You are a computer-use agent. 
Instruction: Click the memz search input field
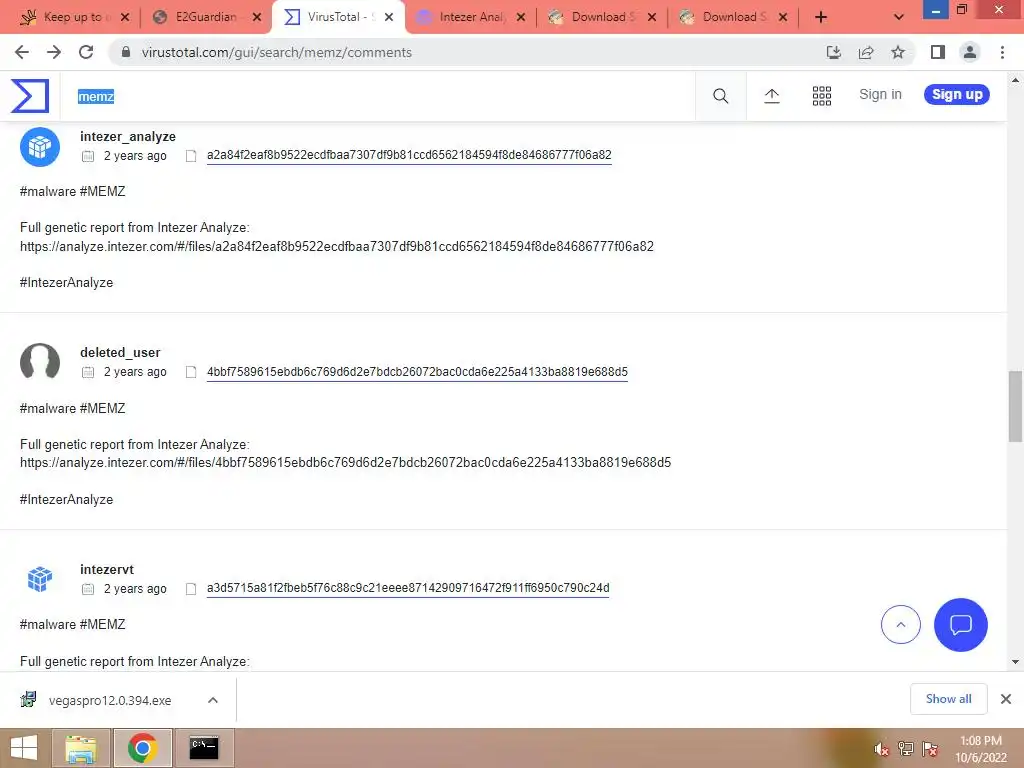coord(377,97)
